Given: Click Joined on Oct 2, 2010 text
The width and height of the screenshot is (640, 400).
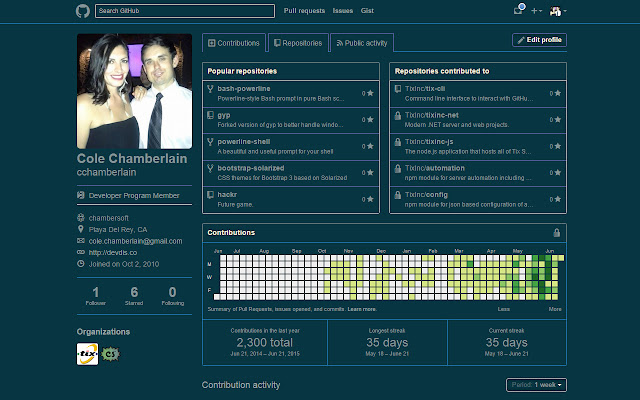Looking at the screenshot, I should point(124,264).
